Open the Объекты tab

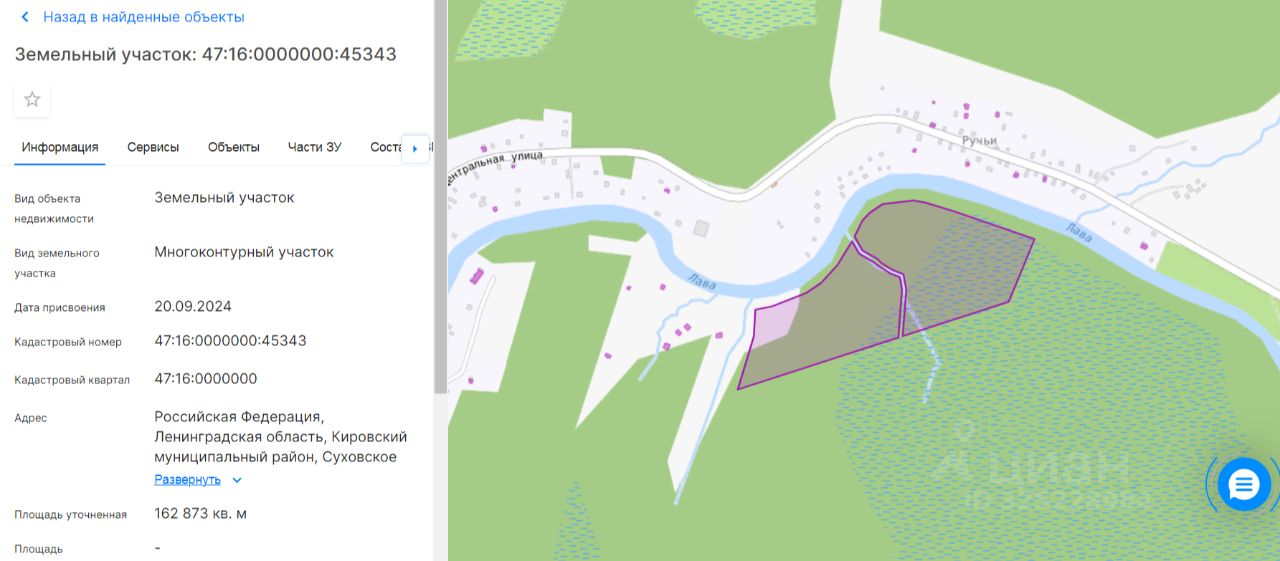point(234,147)
